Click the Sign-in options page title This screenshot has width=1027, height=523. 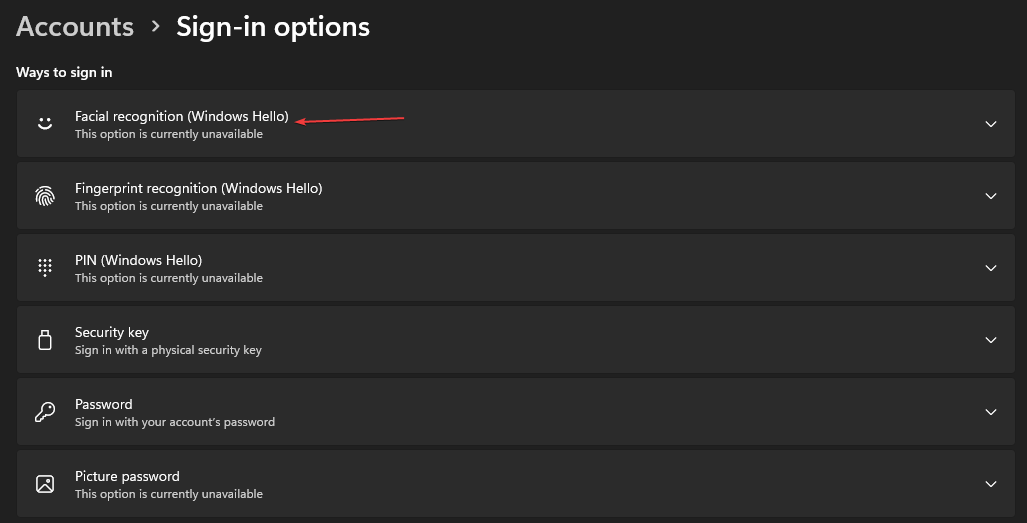(x=273, y=27)
